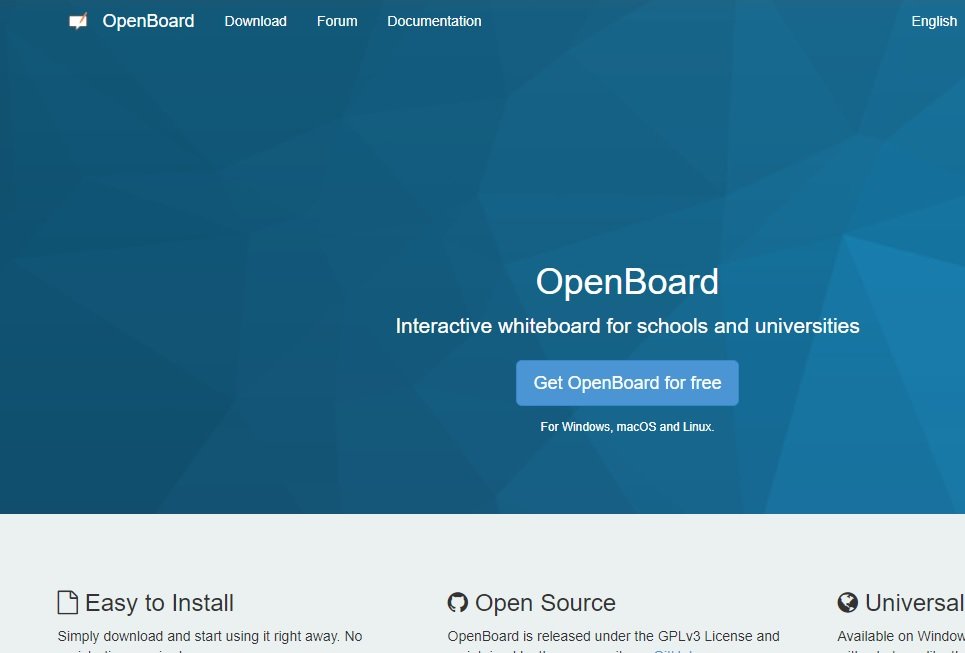
Task: Open the Documentation menu item
Action: tap(434, 21)
